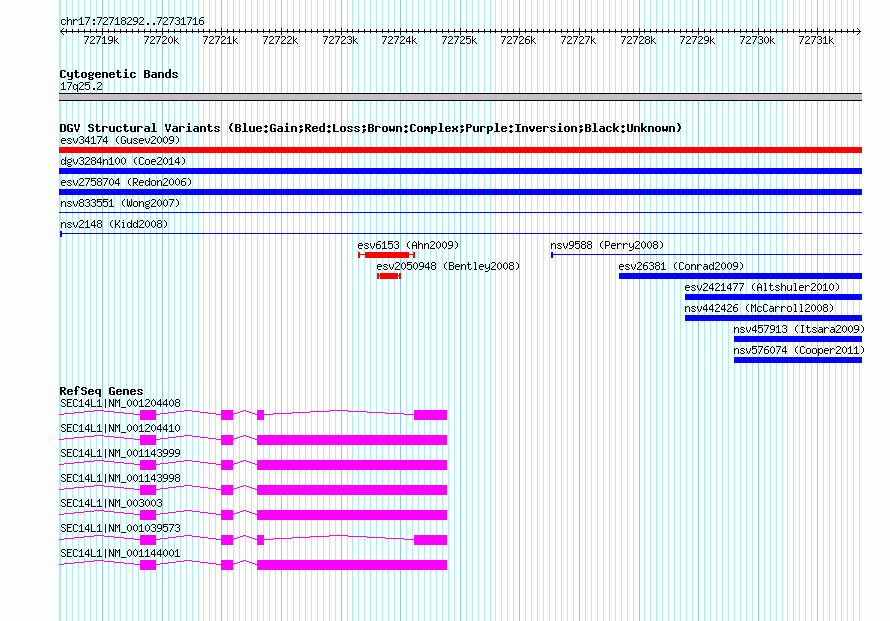Click the gray 17q25.2 cytogenetic band bar
This screenshot has width=890, height=621.
pyautogui.click(x=460, y=97)
